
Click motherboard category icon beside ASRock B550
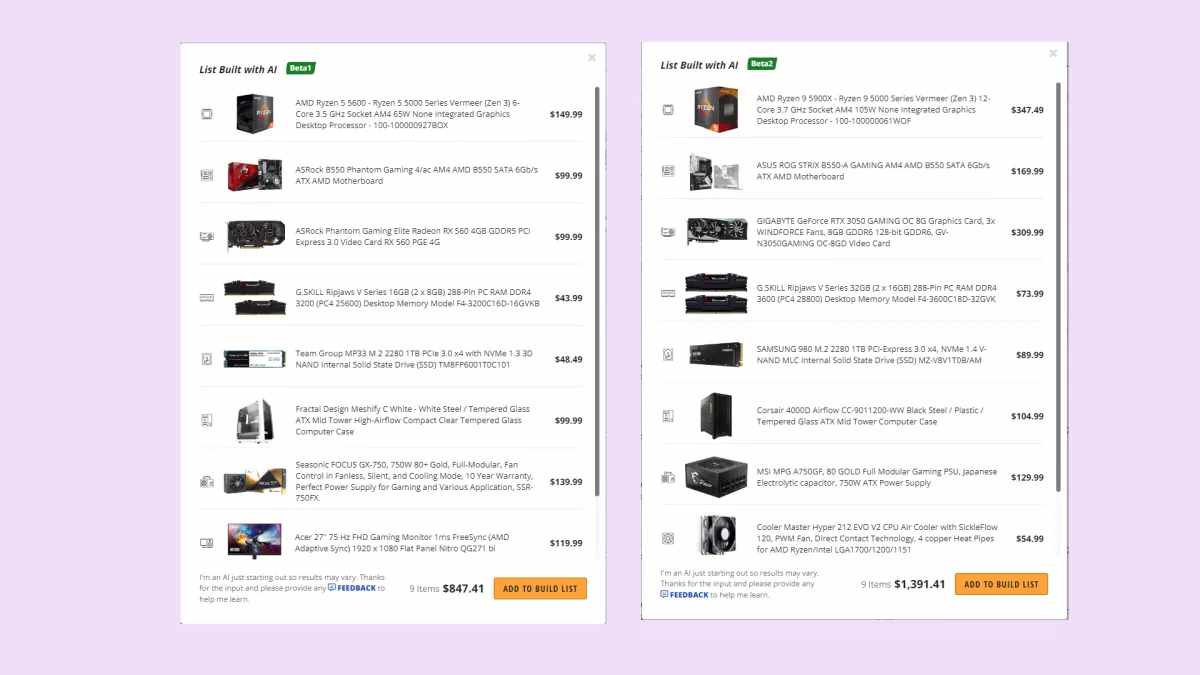tap(207, 175)
